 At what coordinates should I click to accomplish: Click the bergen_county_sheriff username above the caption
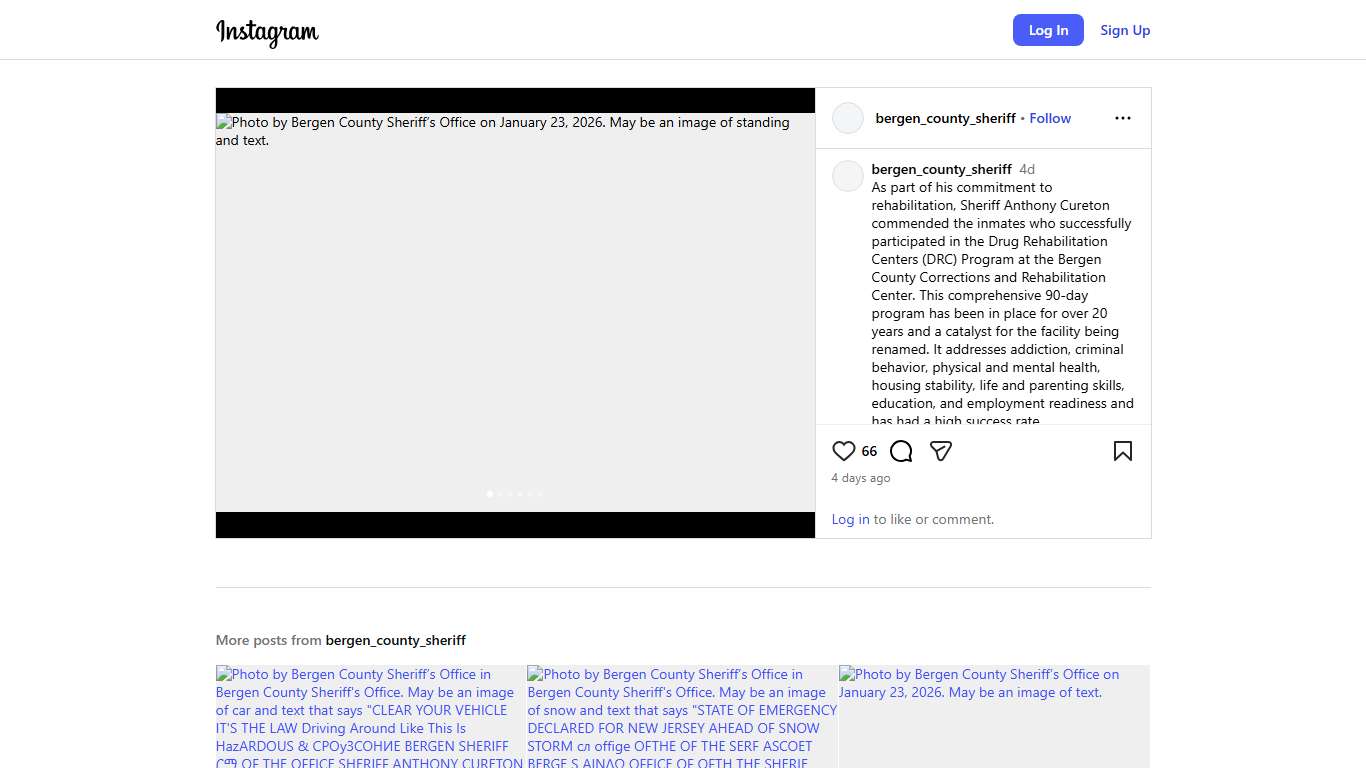941,169
